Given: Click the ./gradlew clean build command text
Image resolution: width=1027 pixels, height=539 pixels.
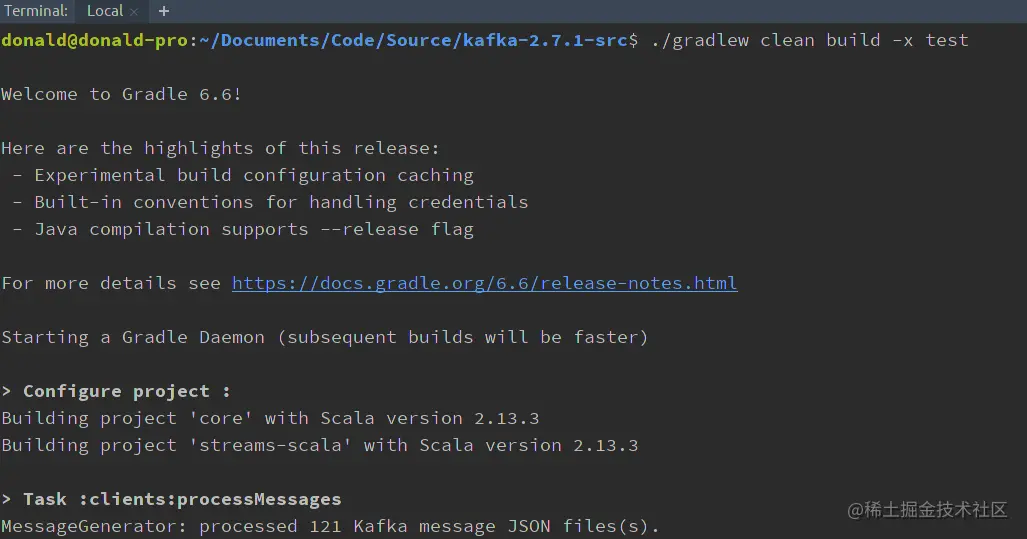Looking at the screenshot, I should pyautogui.click(x=810, y=40).
